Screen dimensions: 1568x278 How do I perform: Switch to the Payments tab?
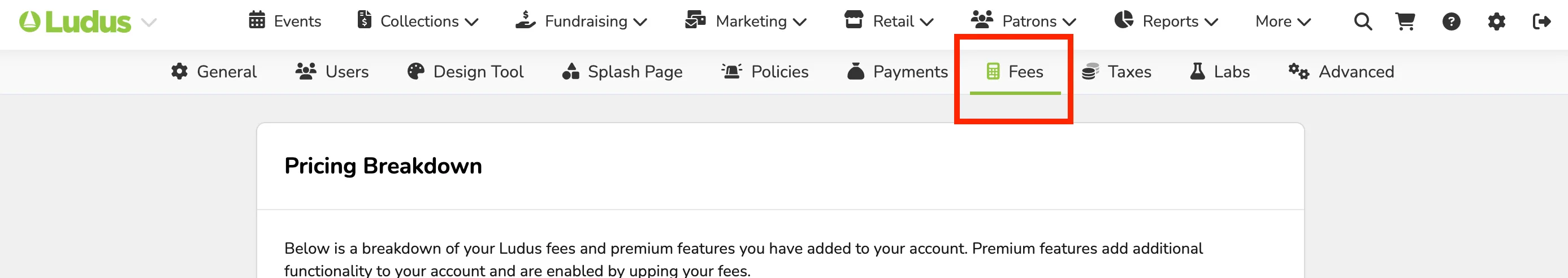tap(897, 72)
